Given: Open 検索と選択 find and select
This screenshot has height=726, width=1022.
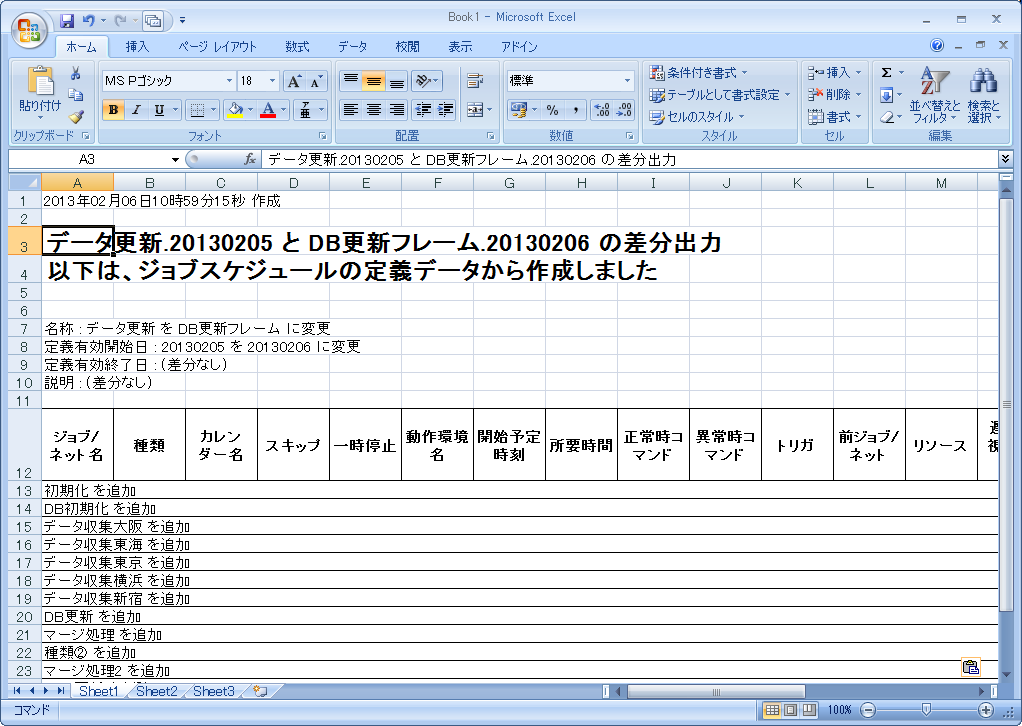Looking at the screenshot, I should 984,95.
